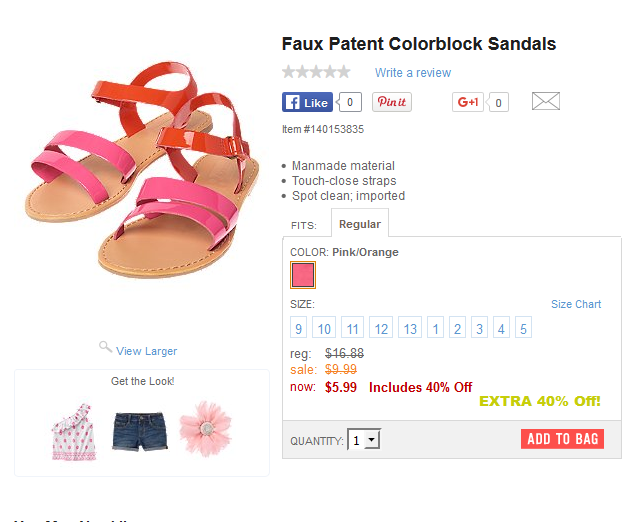The height and width of the screenshot is (522, 626).
Task: Select the Pink/Orange color swatch
Action: coord(303,275)
